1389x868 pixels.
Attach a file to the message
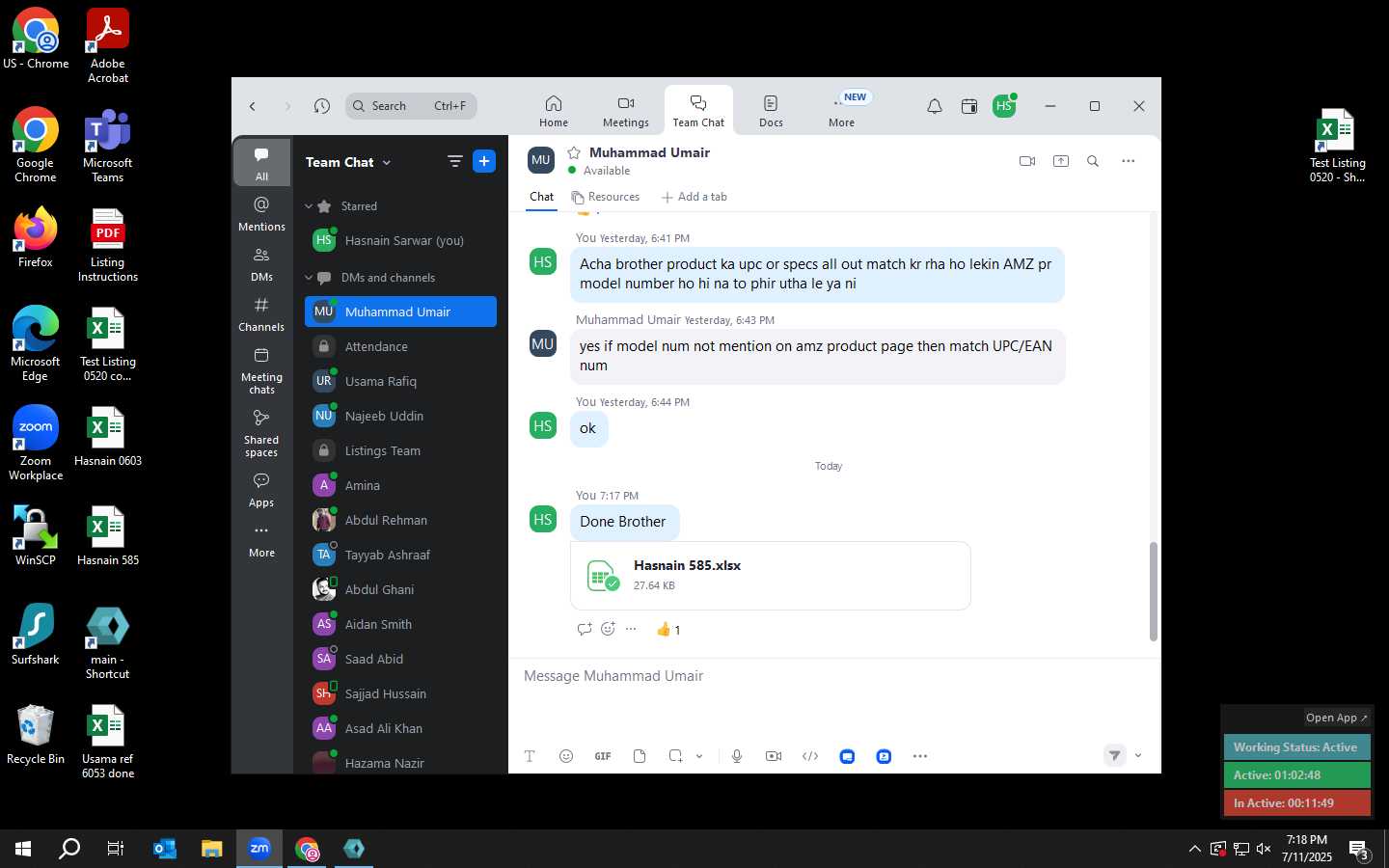point(640,756)
